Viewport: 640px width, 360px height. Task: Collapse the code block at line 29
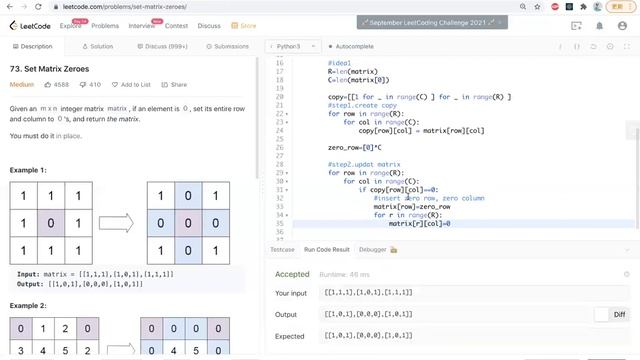coord(287,173)
